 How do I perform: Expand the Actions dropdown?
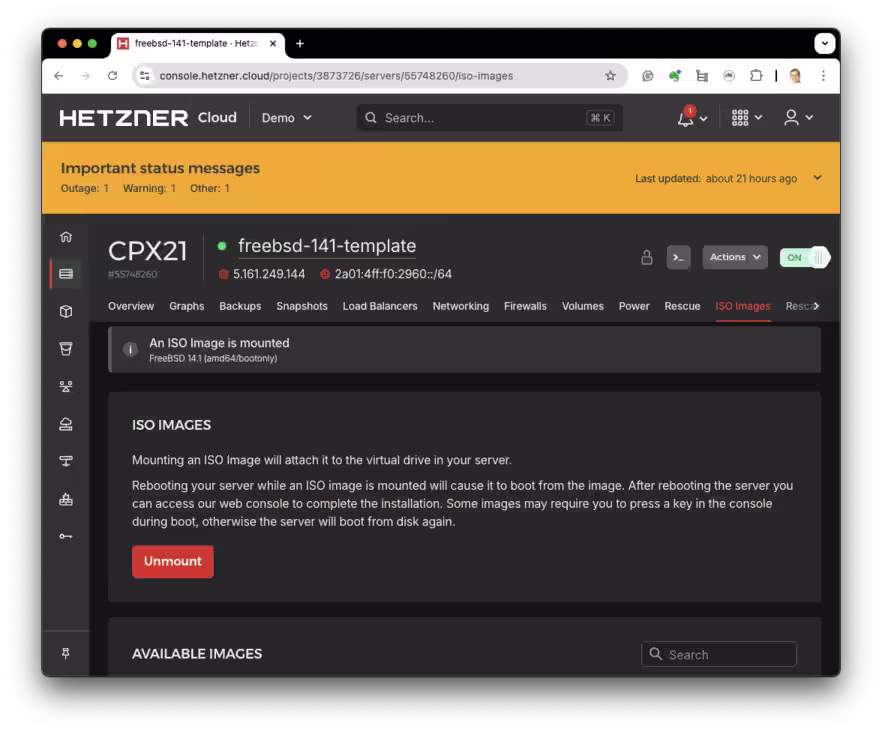[735, 257]
